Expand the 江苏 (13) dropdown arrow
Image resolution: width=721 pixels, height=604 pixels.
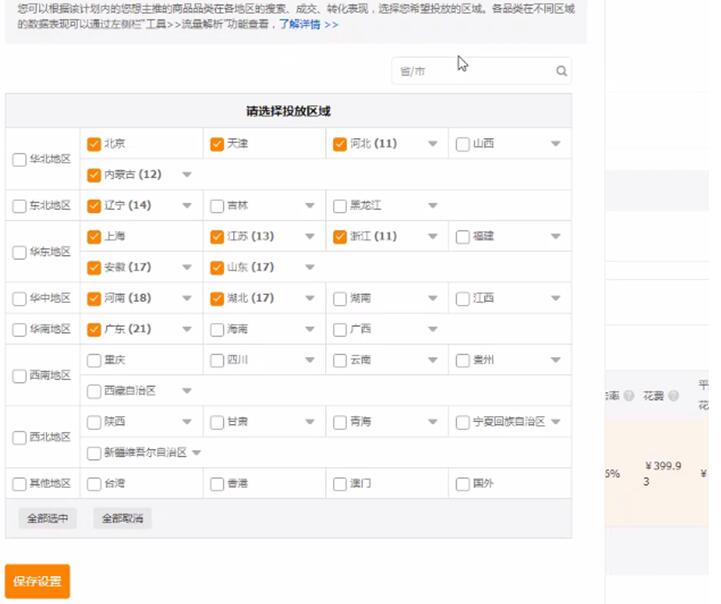(310, 236)
